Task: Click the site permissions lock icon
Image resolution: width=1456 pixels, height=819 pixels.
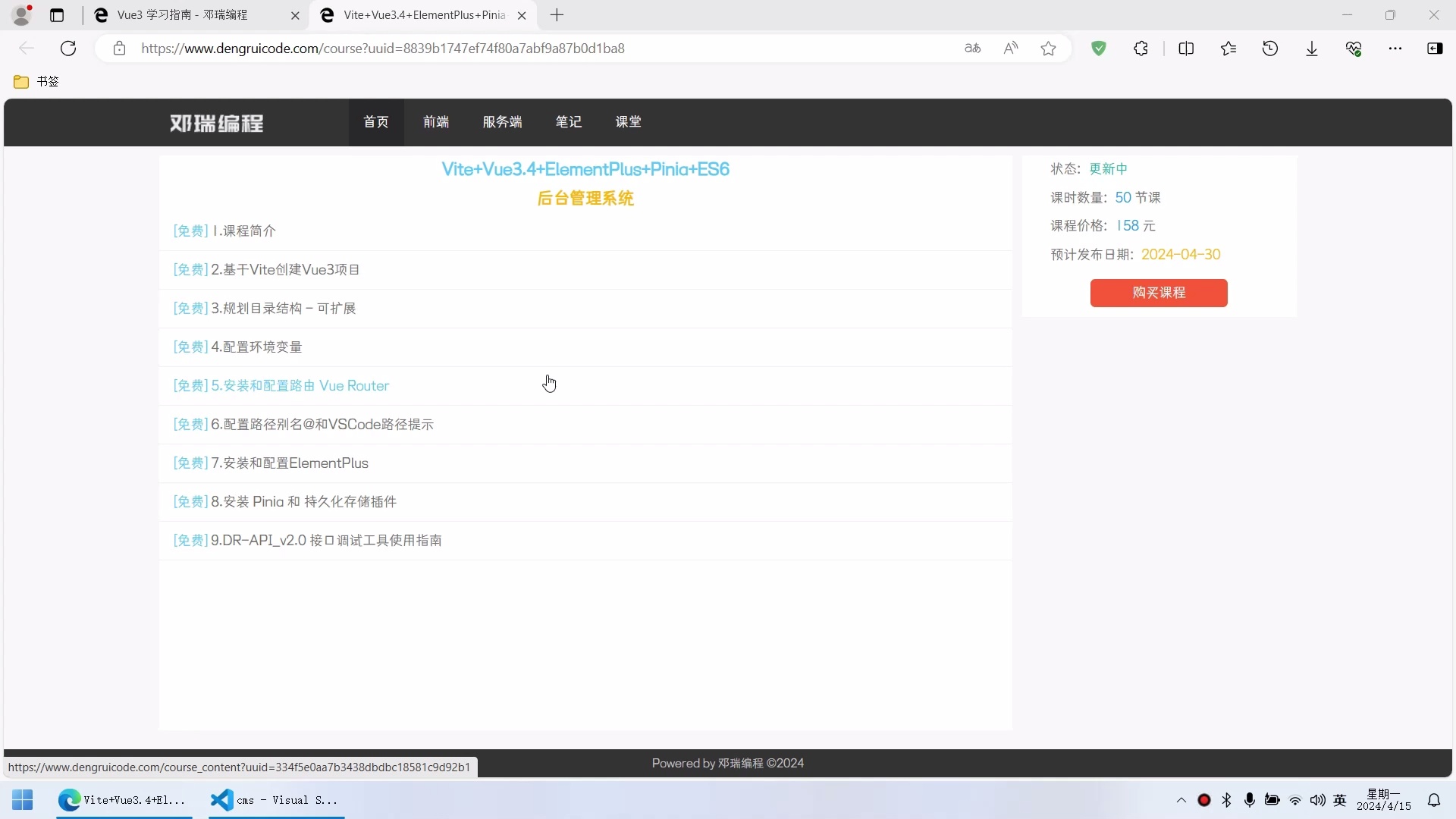Action: pyautogui.click(x=119, y=48)
